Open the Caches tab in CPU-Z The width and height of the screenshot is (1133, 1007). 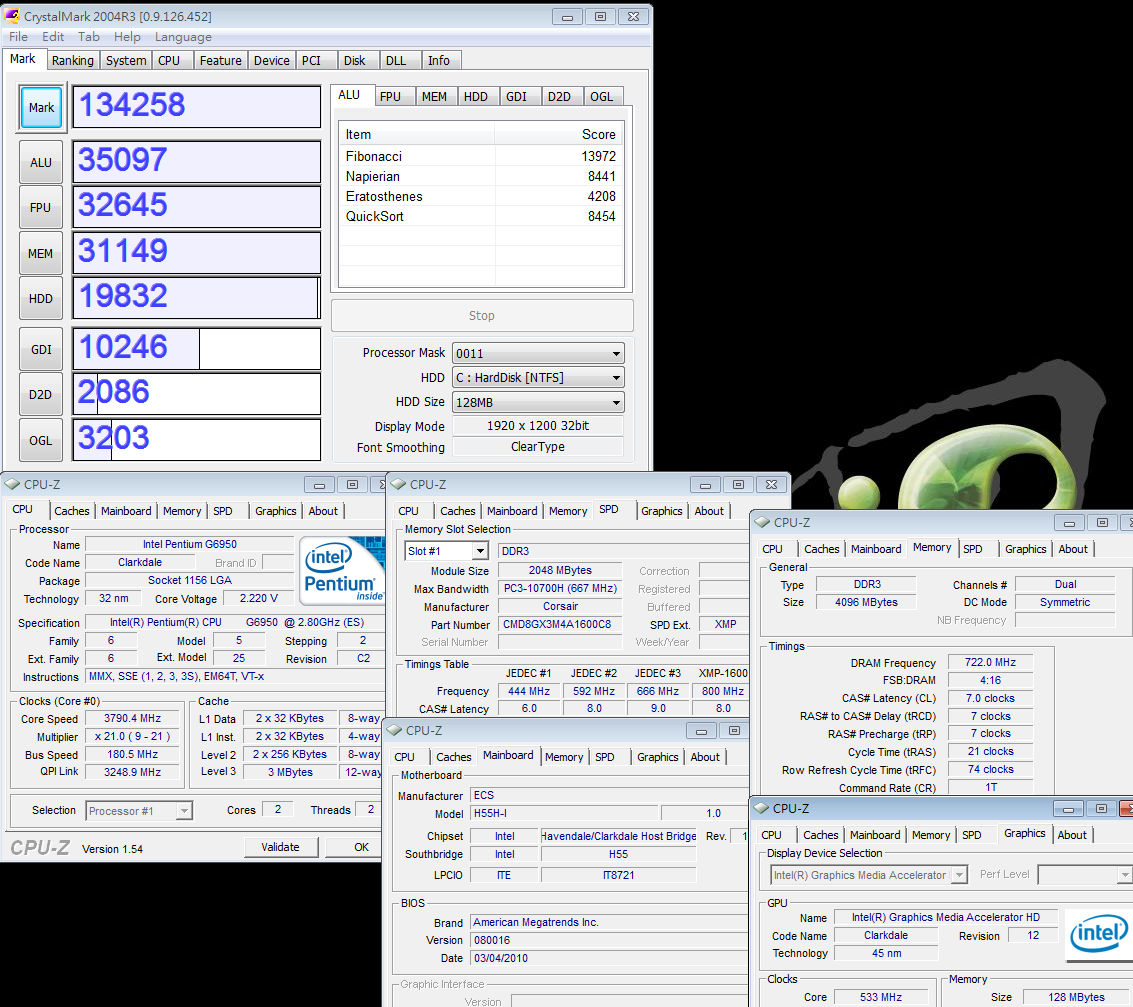click(x=72, y=511)
